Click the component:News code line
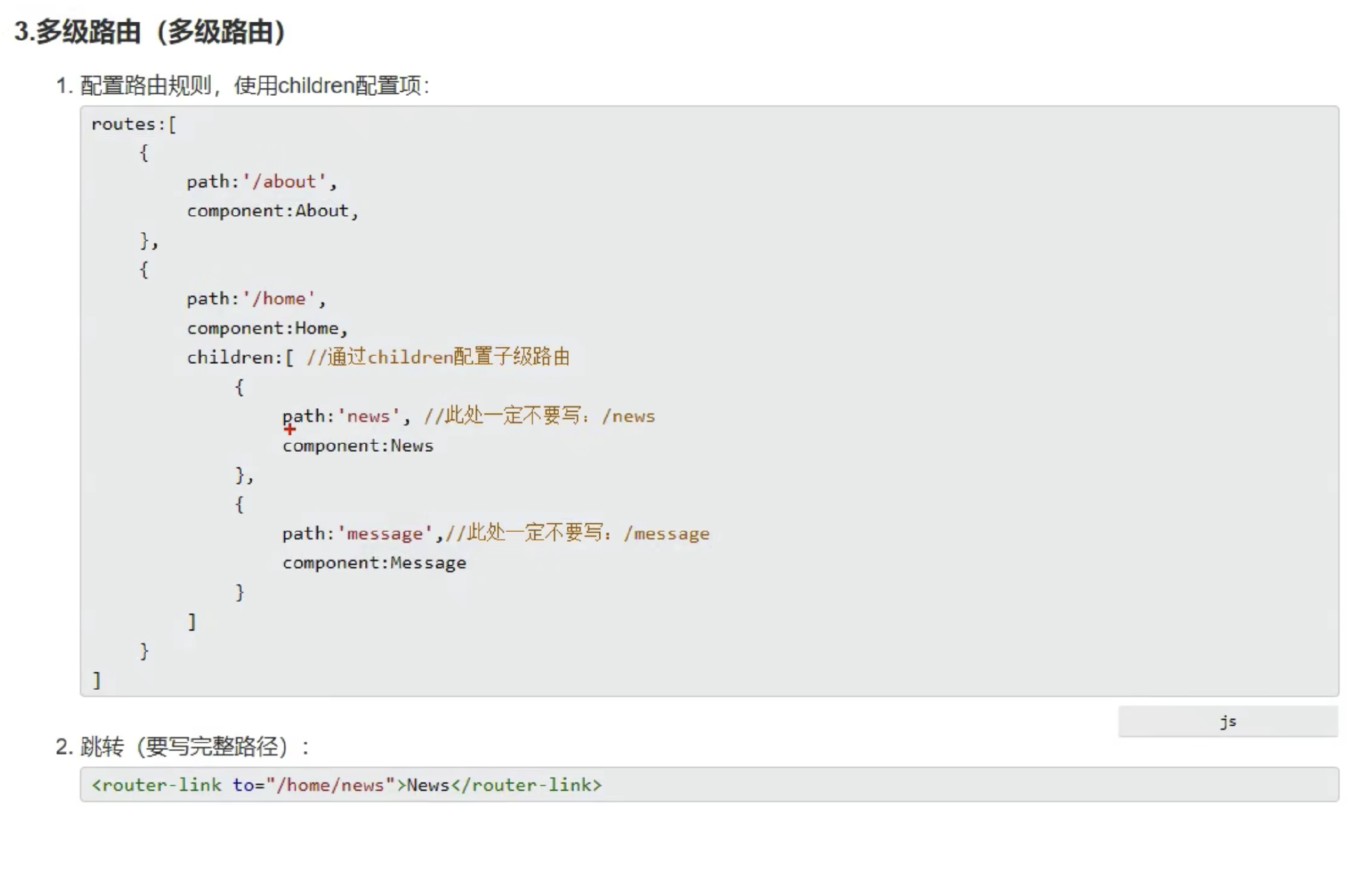This screenshot has width=1372, height=887. tap(357, 446)
